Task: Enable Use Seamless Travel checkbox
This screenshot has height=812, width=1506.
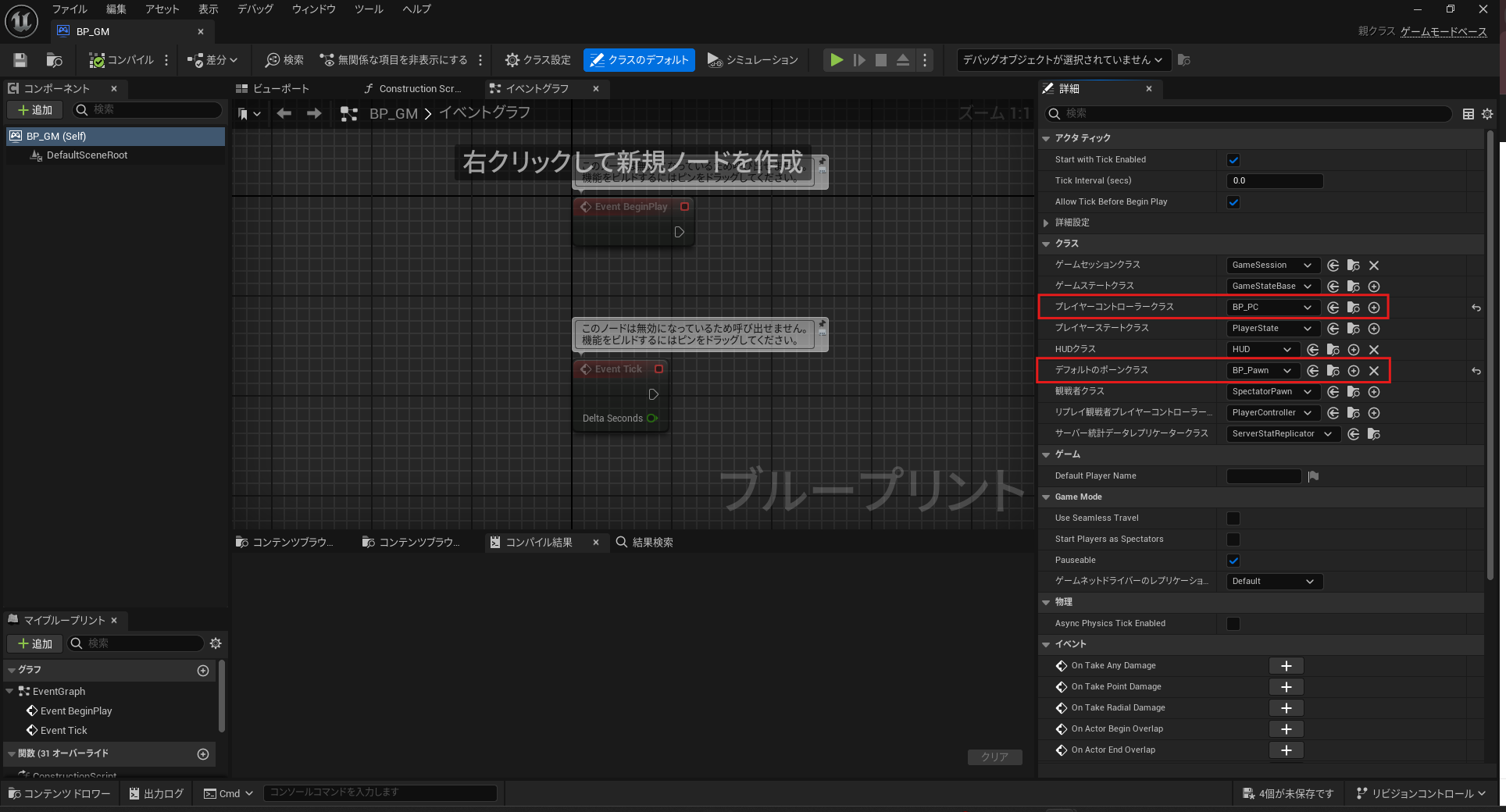Action: pos(1233,518)
